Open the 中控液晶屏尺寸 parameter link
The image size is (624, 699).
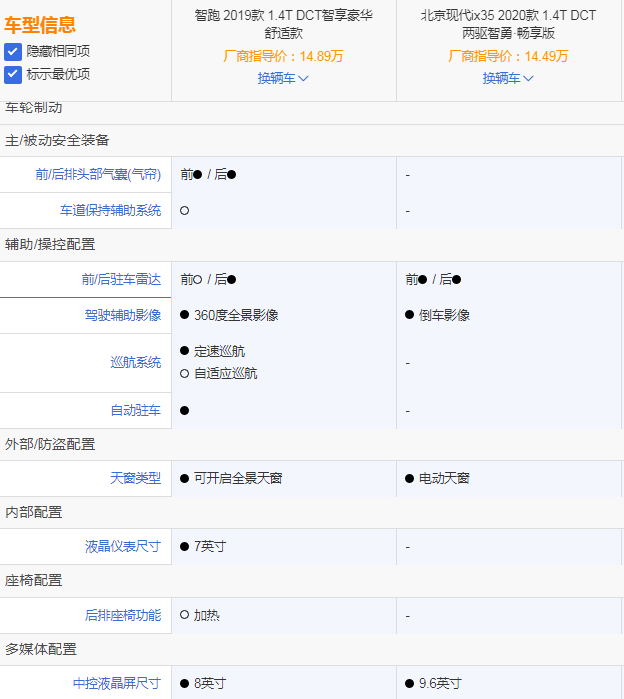tap(116, 683)
